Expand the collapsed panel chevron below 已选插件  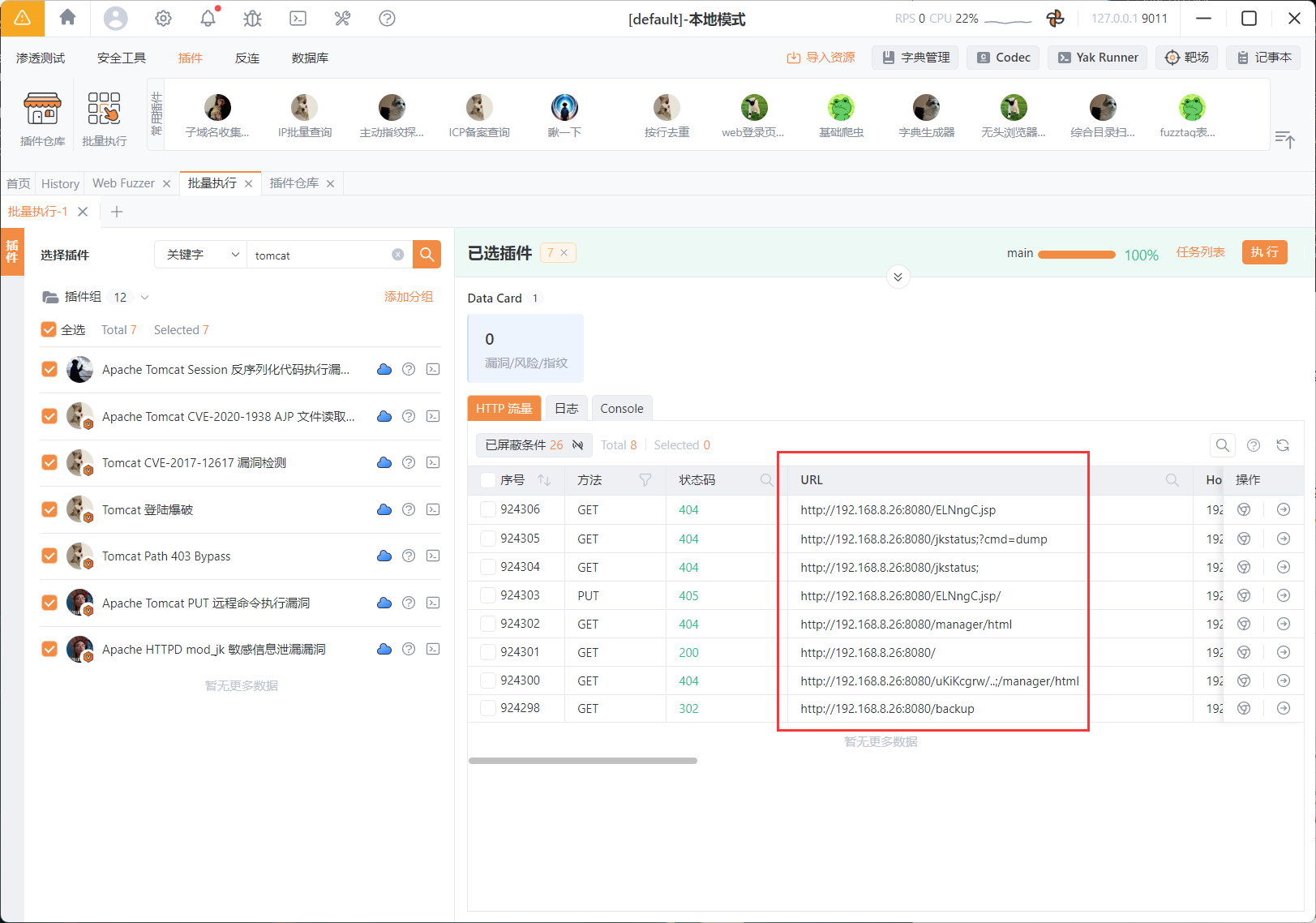coord(898,277)
